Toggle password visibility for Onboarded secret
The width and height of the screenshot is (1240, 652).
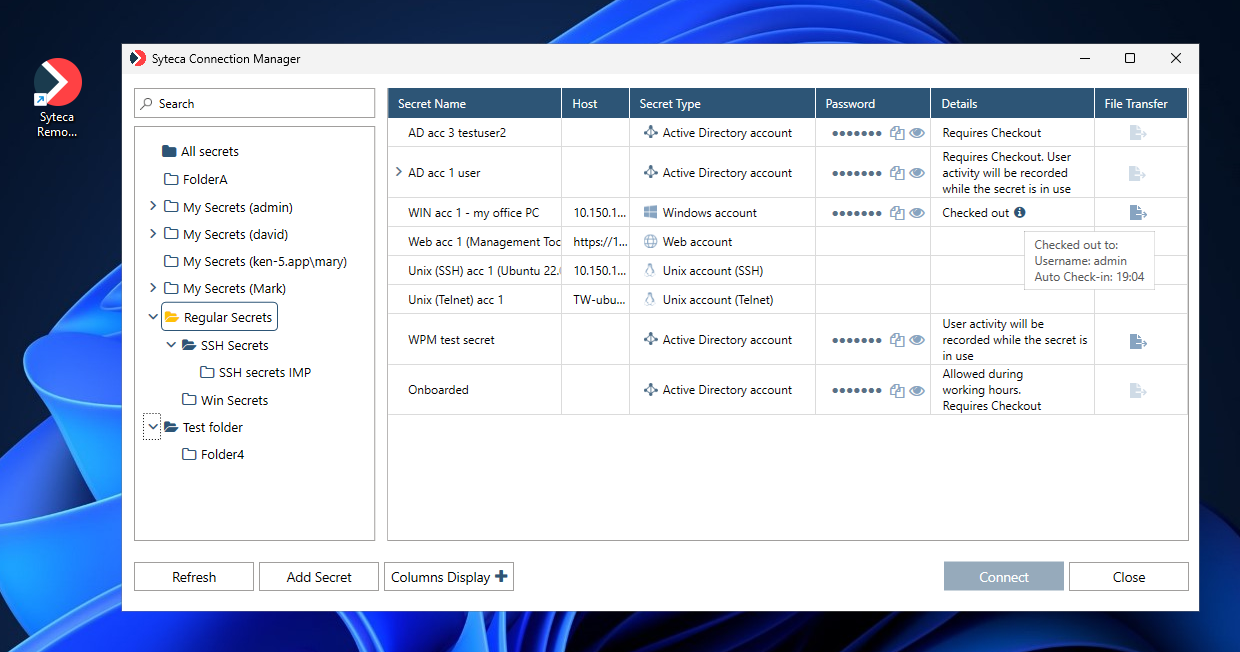[916, 391]
